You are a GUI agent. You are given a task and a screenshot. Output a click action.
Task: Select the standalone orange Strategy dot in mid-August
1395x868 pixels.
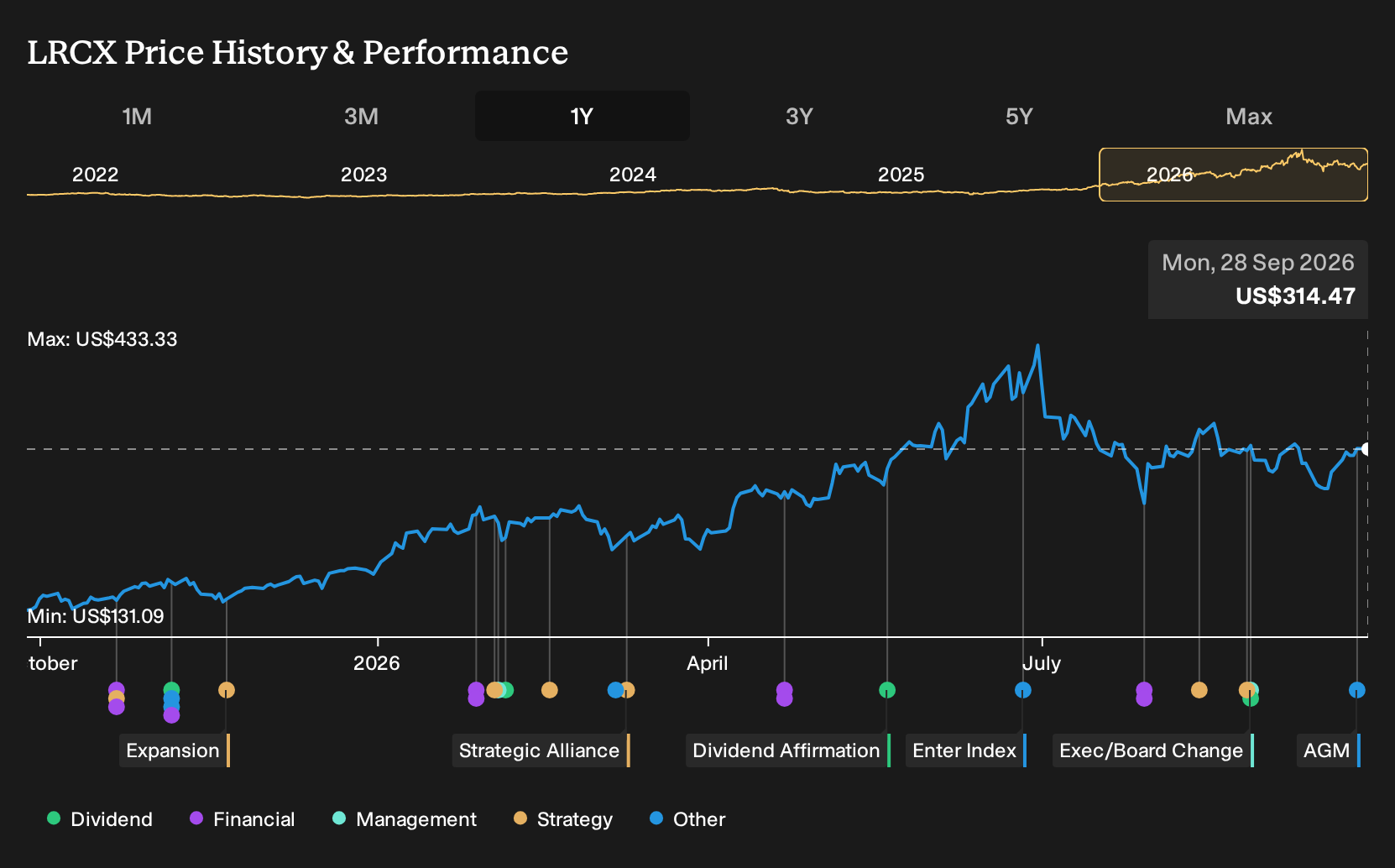click(x=1199, y=690)
